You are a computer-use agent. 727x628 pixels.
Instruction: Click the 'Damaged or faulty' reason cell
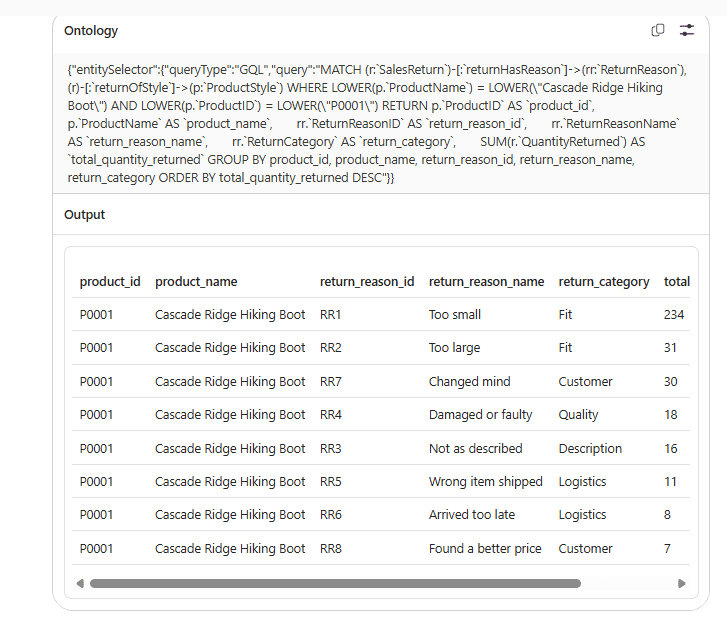[x=480, y=415]
